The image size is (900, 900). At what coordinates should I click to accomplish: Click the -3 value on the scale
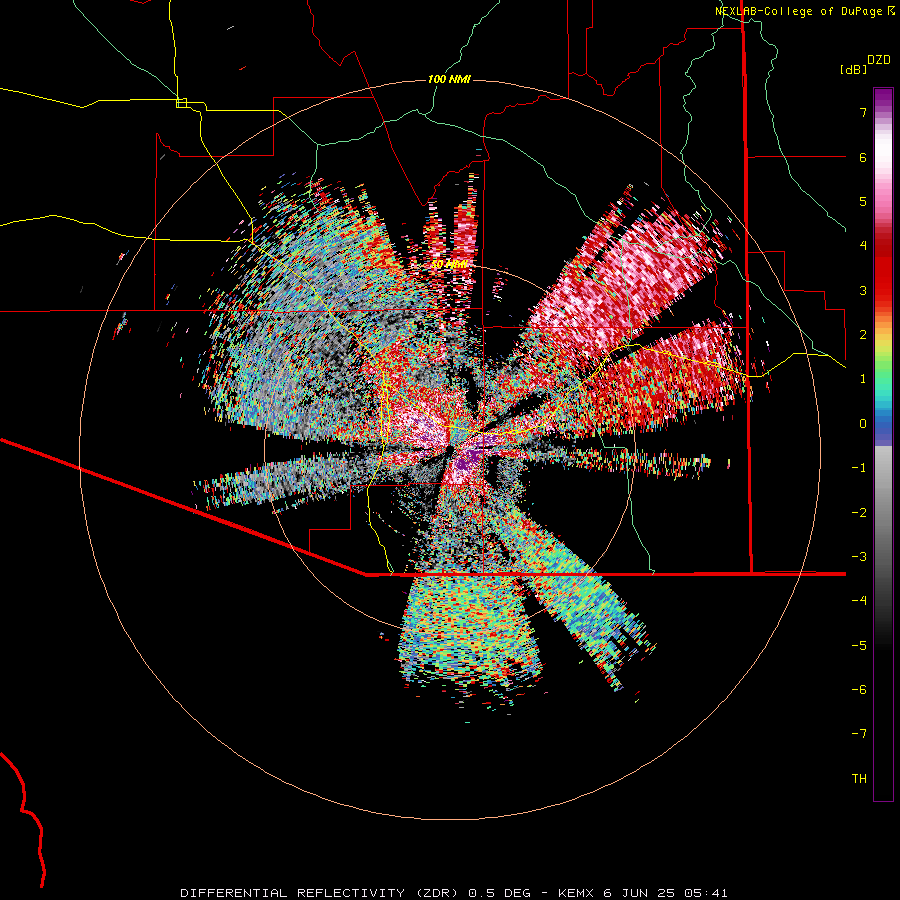coord(859,557)
